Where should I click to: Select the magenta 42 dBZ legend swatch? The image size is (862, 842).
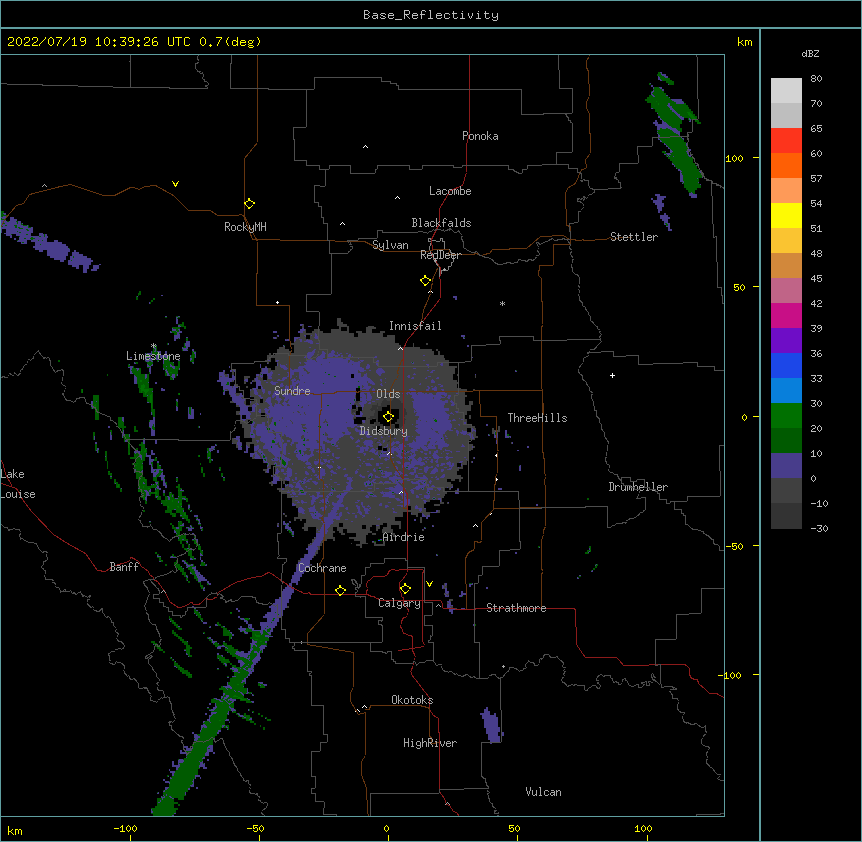click(786, 315)
